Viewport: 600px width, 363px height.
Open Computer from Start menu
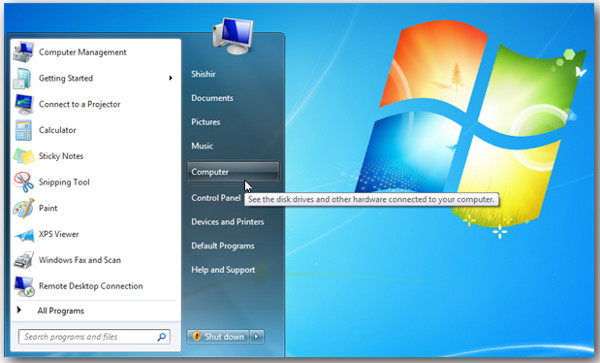(x=233, y=172)
